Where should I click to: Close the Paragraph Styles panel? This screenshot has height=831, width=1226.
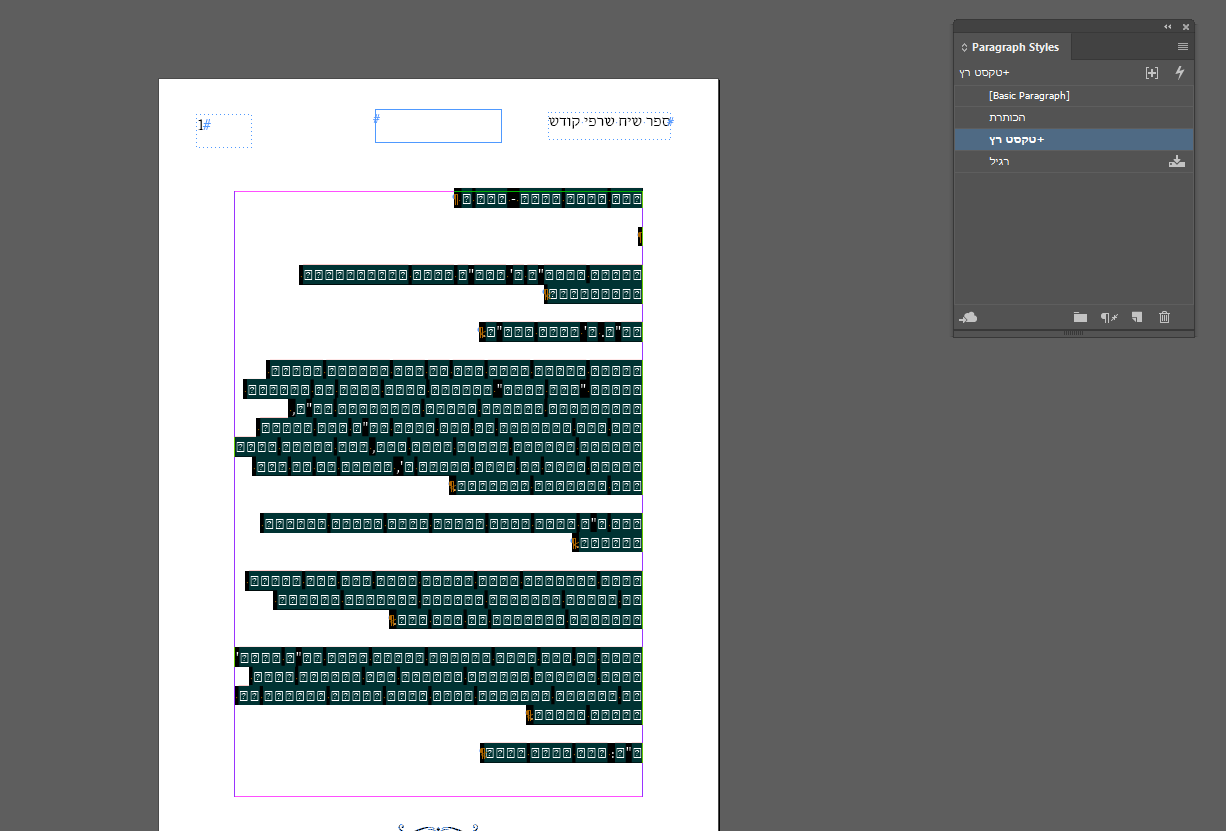(1186, 27)
